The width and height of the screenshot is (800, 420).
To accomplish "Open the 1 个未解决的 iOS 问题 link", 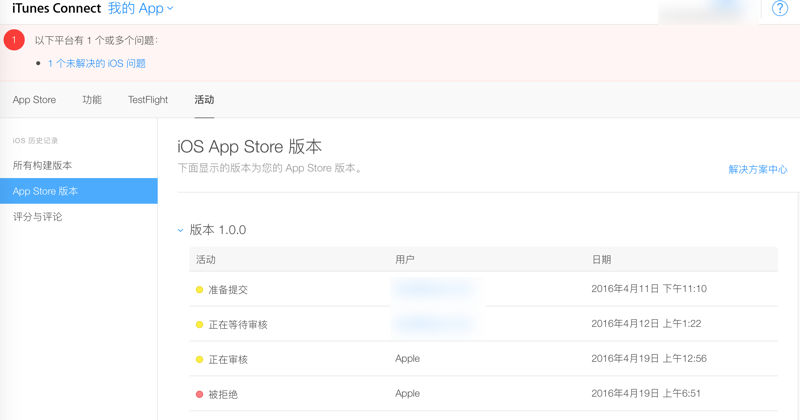I will (x=97, y=63).
